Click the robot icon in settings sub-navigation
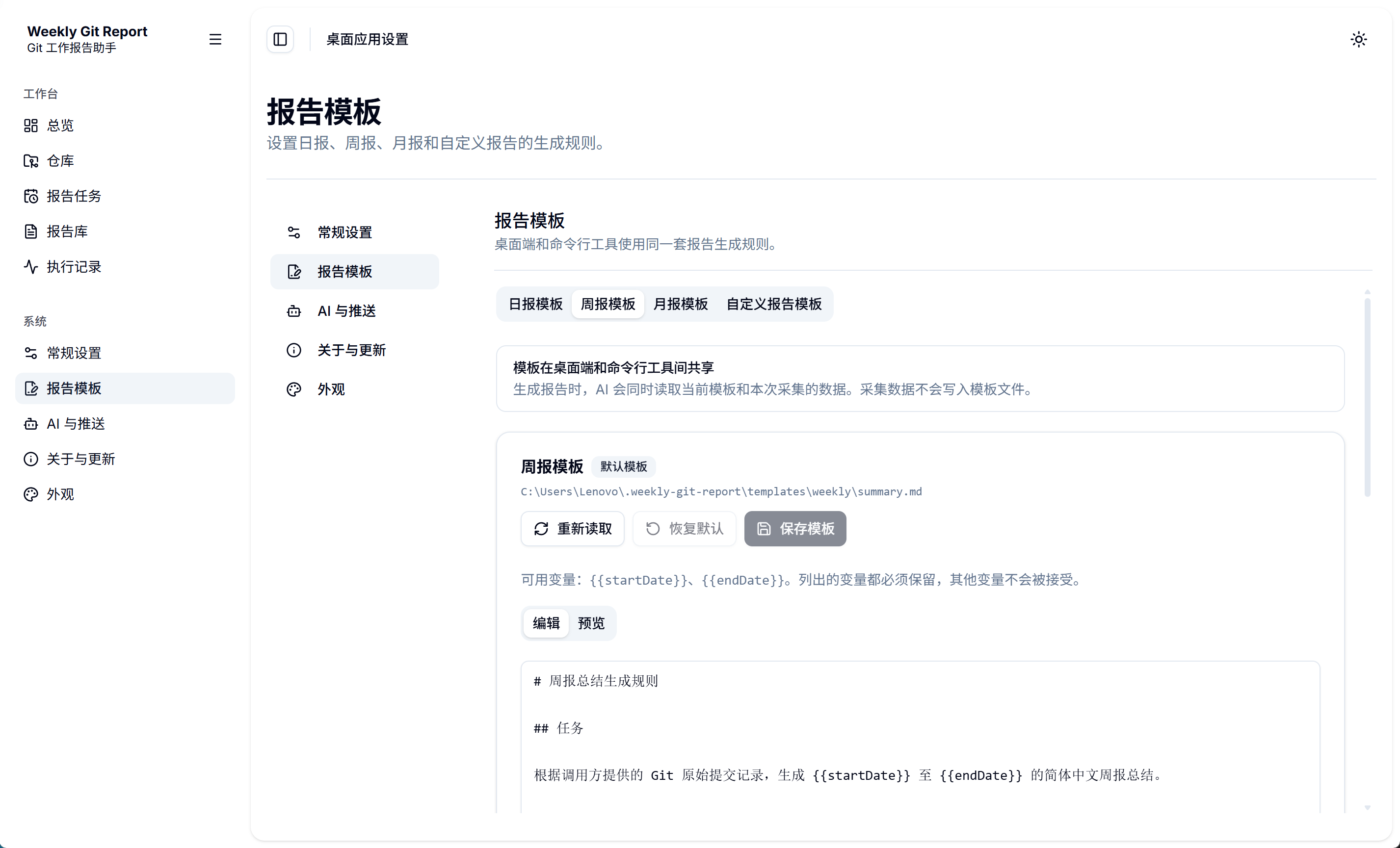 point(294,310)
